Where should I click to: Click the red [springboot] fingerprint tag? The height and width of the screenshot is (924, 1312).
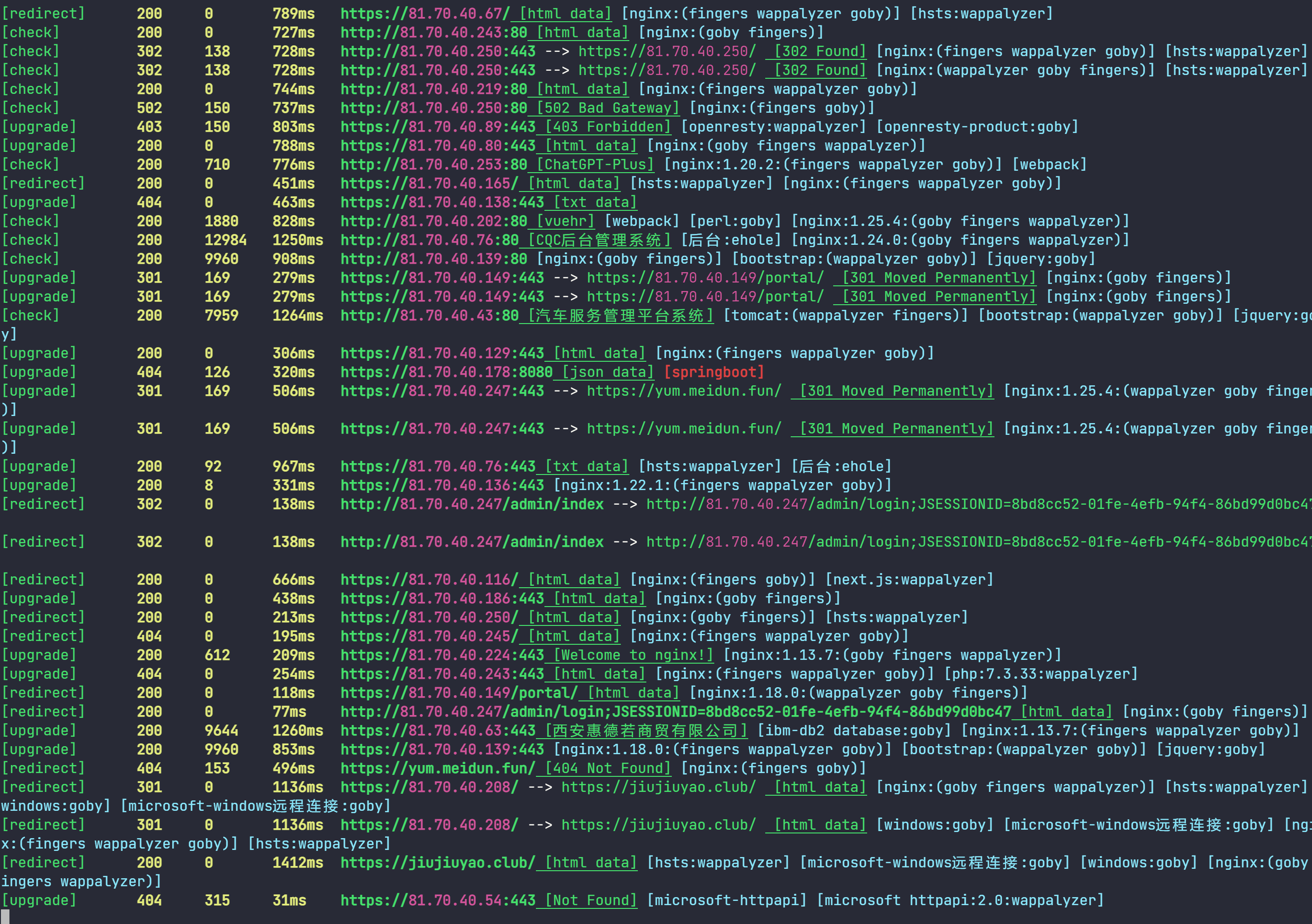coord(714,371)
